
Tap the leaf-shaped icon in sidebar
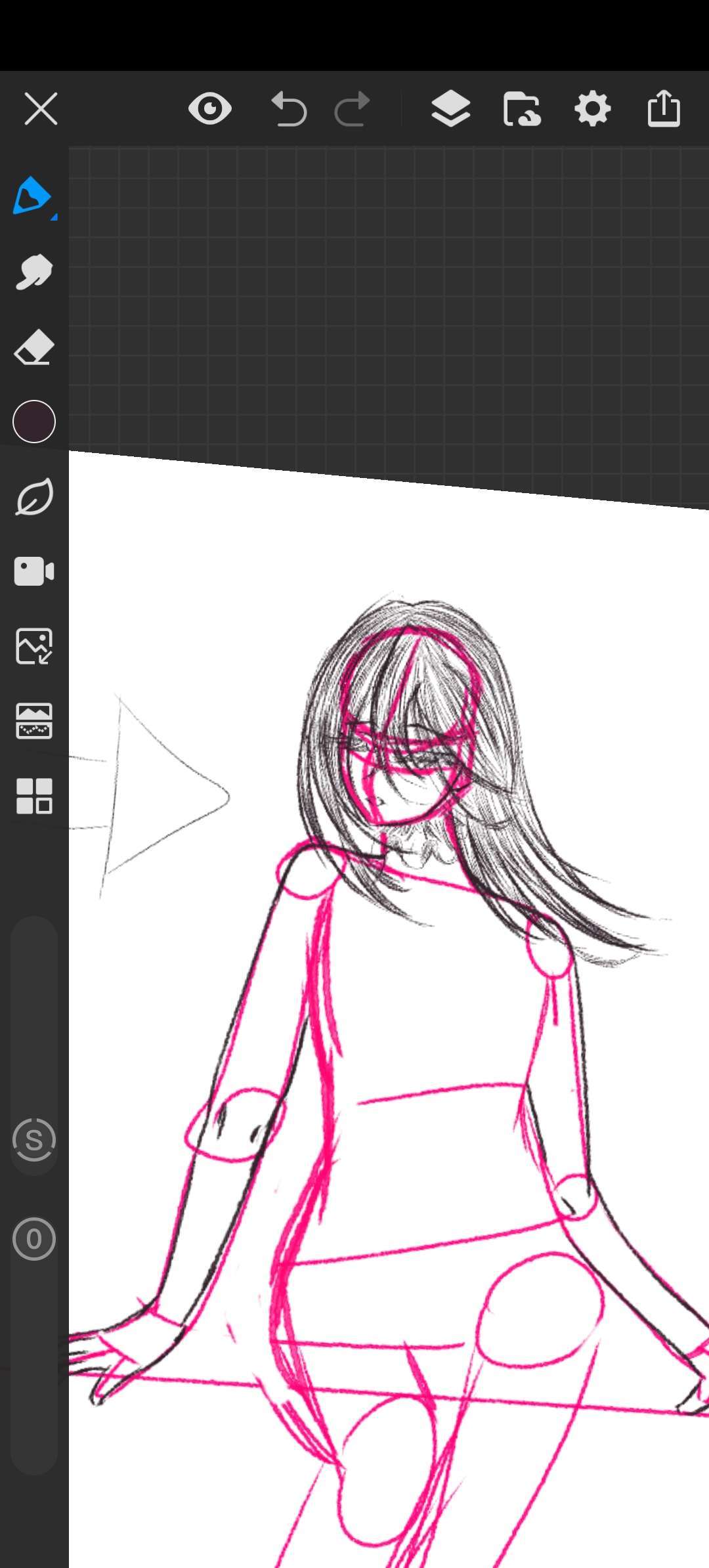click(x=34, y=497)
